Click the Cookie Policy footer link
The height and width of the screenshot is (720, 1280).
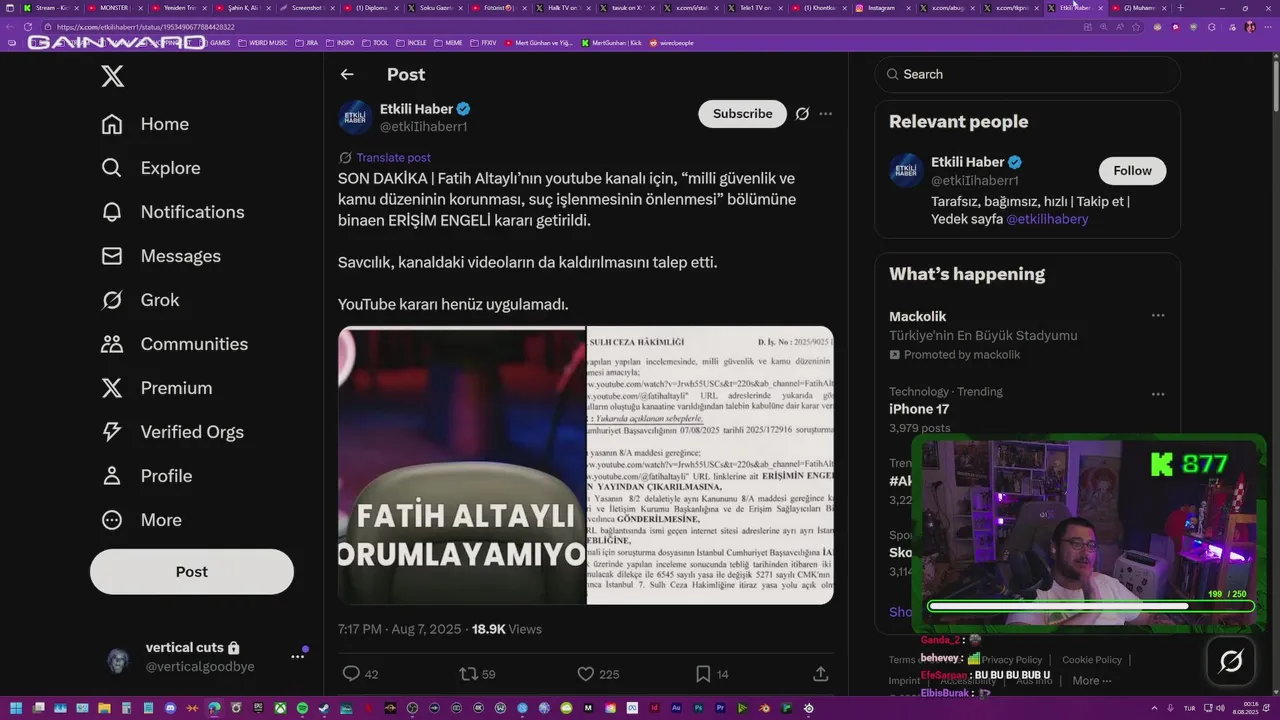pos(1092,660)
